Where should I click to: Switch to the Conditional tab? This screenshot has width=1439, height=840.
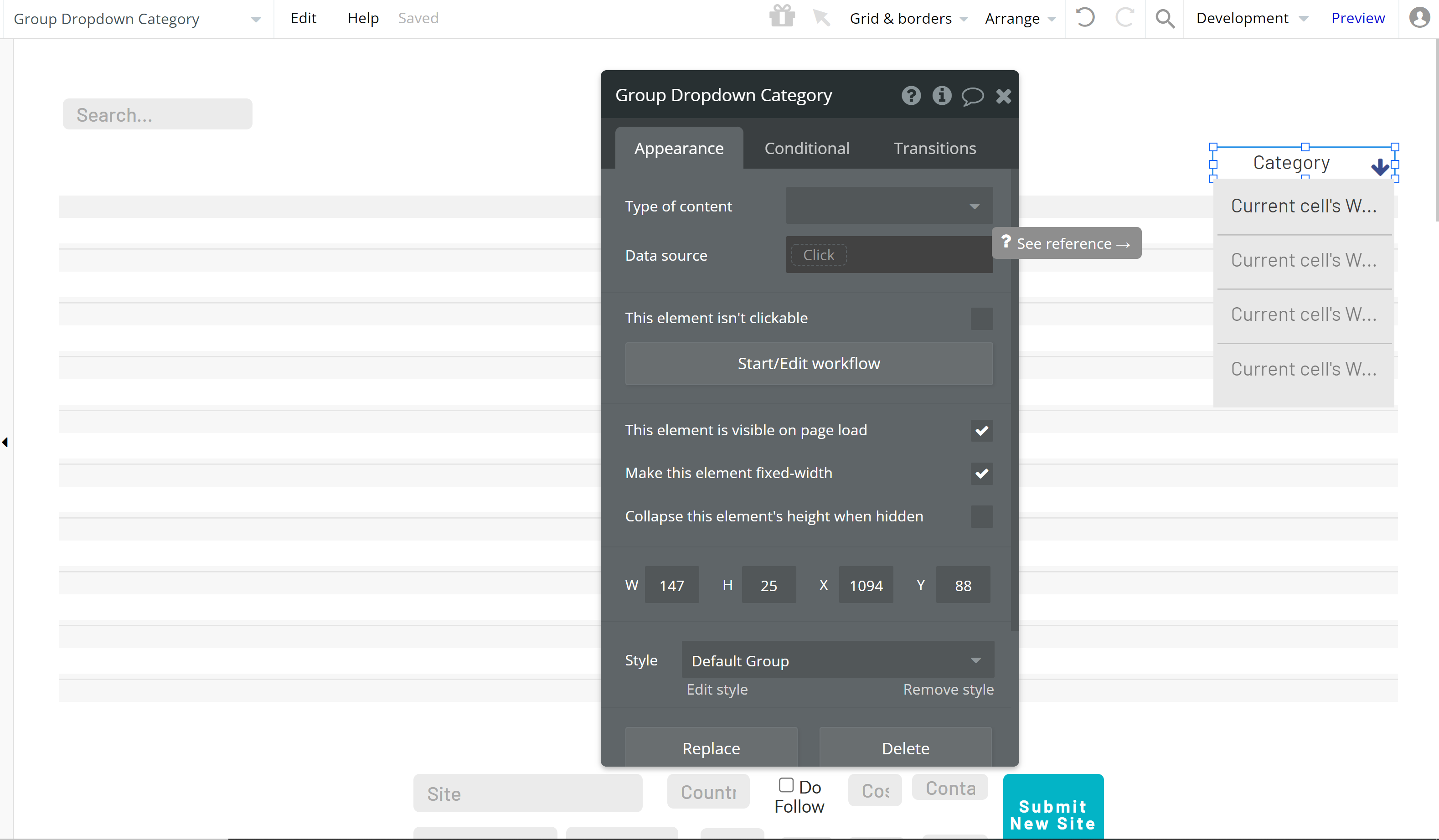(806, 149)
